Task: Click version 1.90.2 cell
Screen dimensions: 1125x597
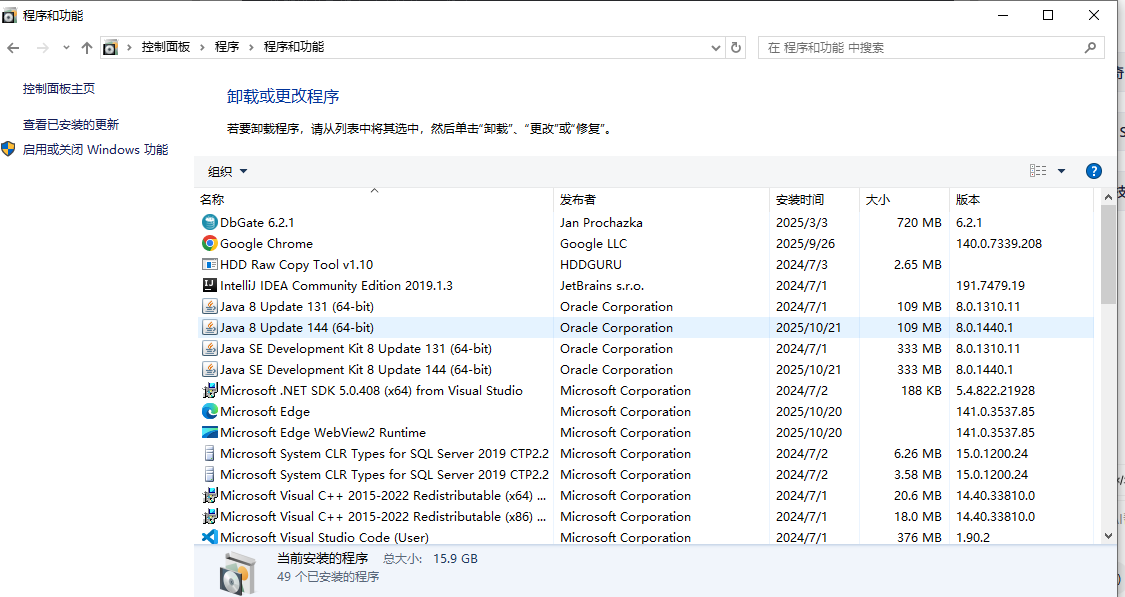Action: click(973, 537)
